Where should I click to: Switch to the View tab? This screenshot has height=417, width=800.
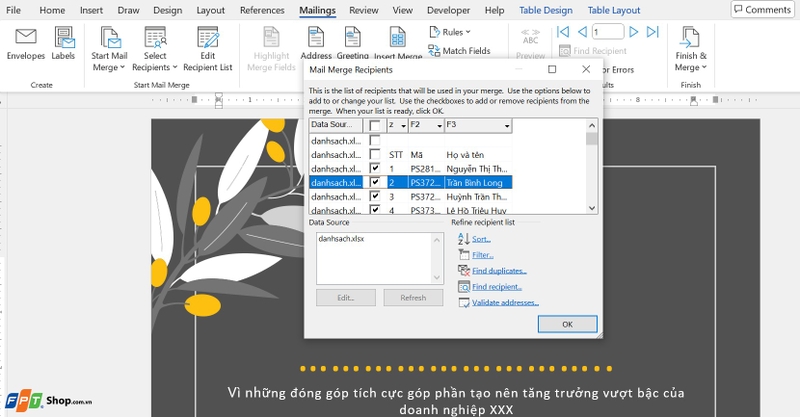tap(403, 10)
